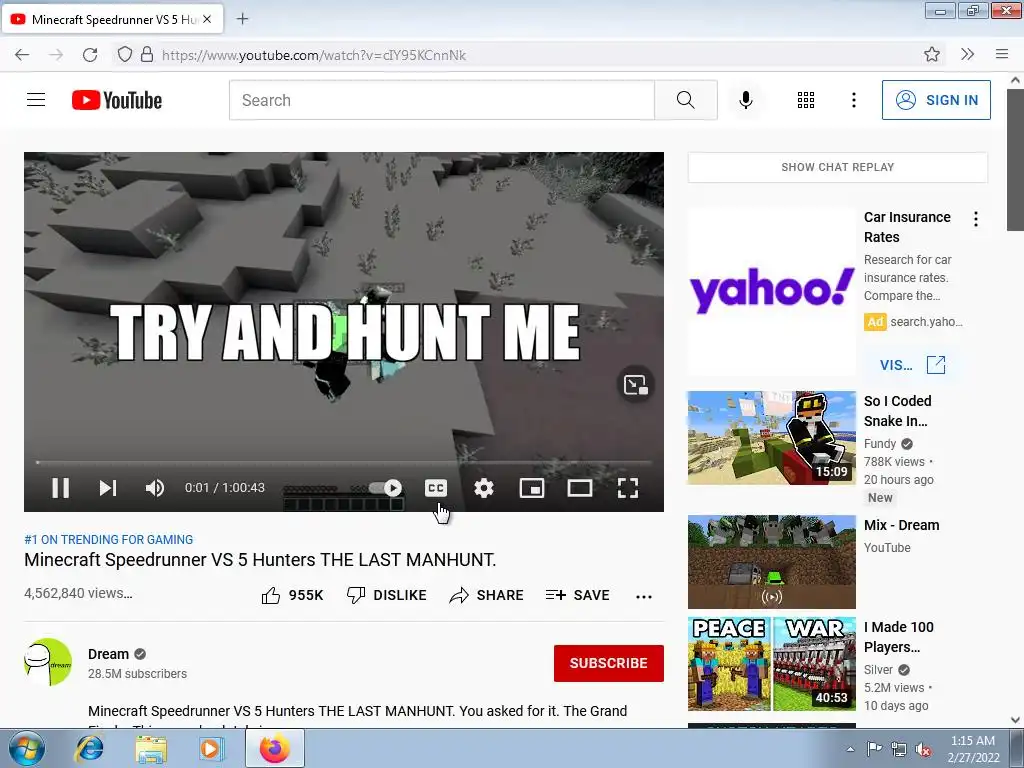Launch Internet Explorer from taskbar
This screenshot has width=1024, height=768.
89,749
